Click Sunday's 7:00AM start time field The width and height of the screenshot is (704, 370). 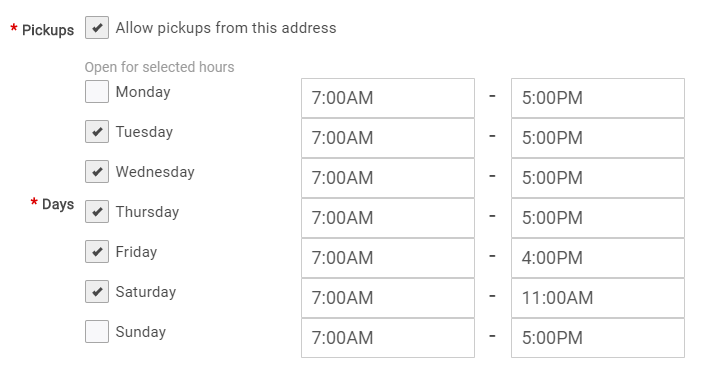[388, 338]
